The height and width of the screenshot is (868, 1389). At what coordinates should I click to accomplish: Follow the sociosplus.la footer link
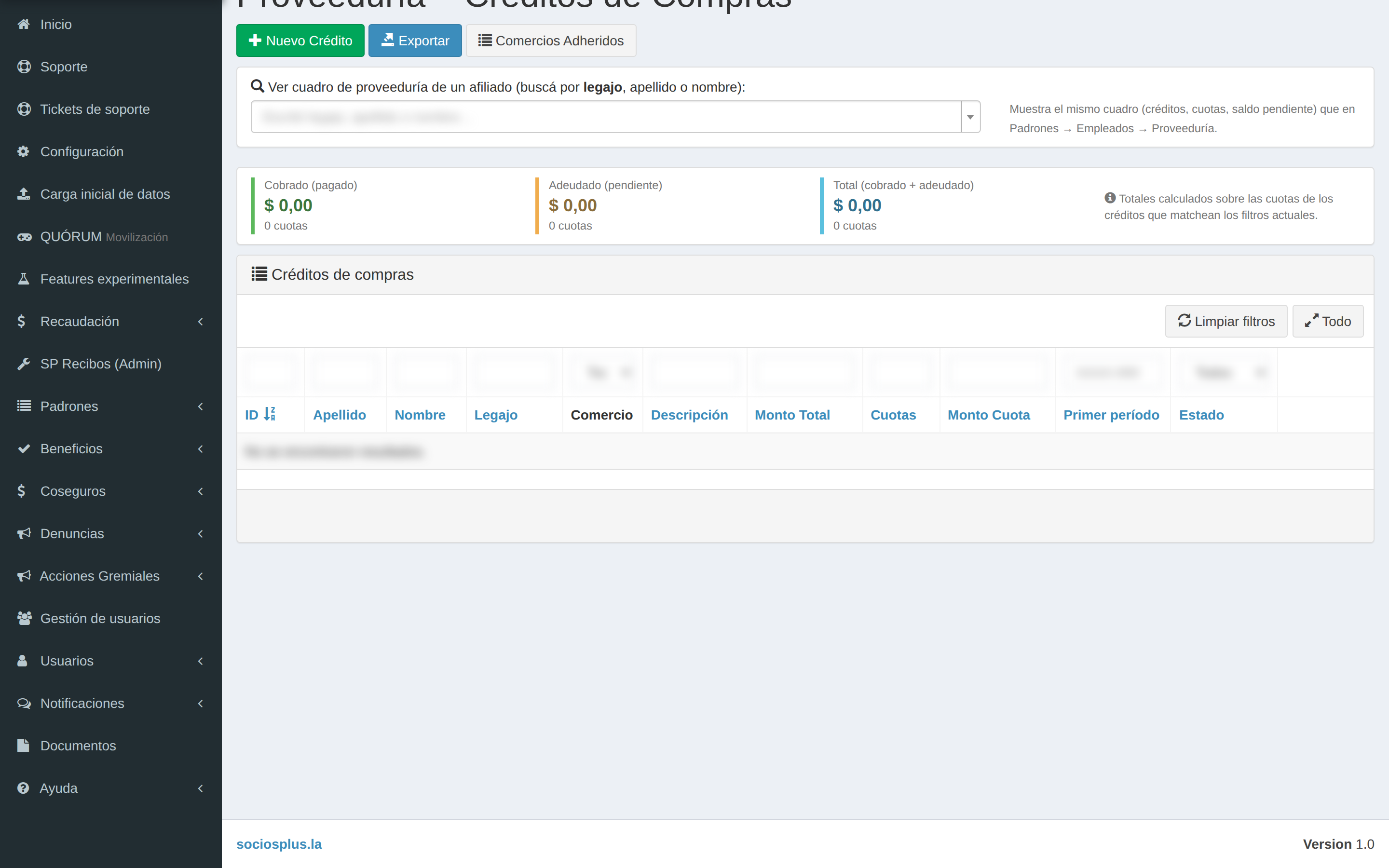point(279,844)
